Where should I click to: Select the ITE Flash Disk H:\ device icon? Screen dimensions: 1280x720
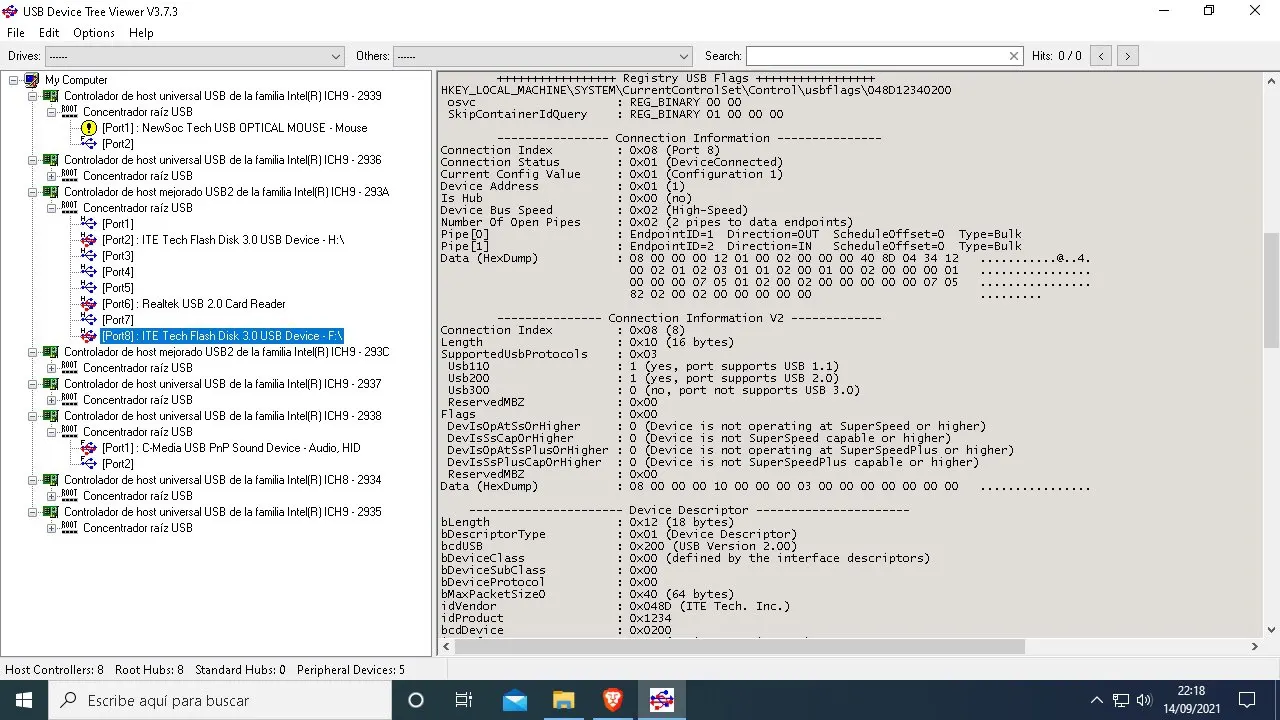89,240
